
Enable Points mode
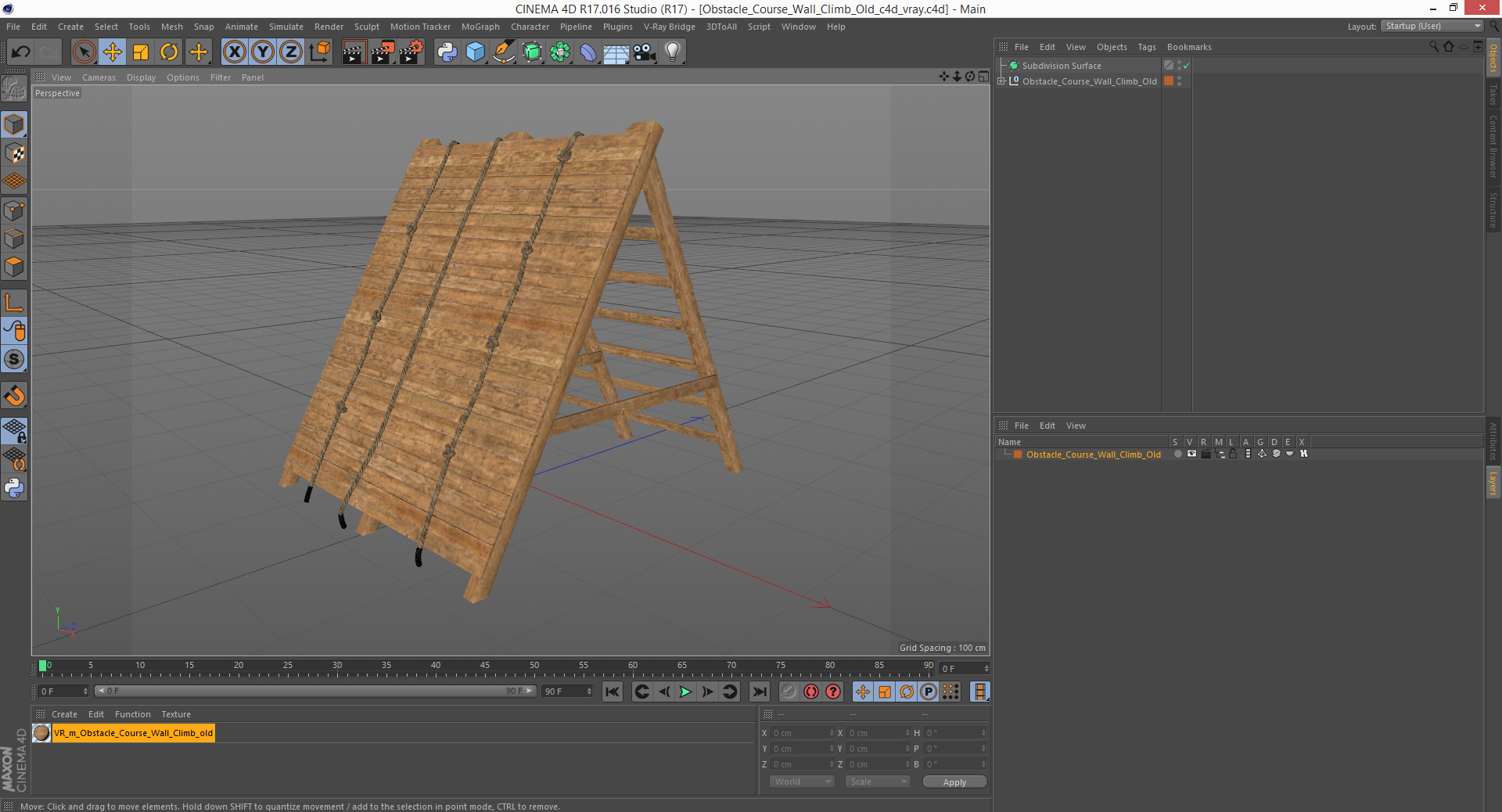[x=14, y=210]
